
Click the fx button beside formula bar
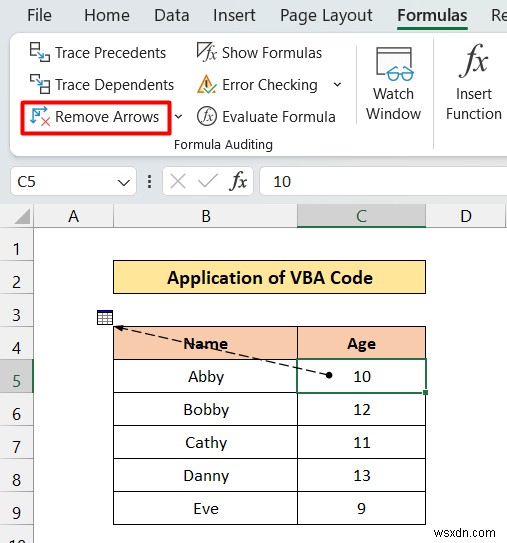point(238,181)
